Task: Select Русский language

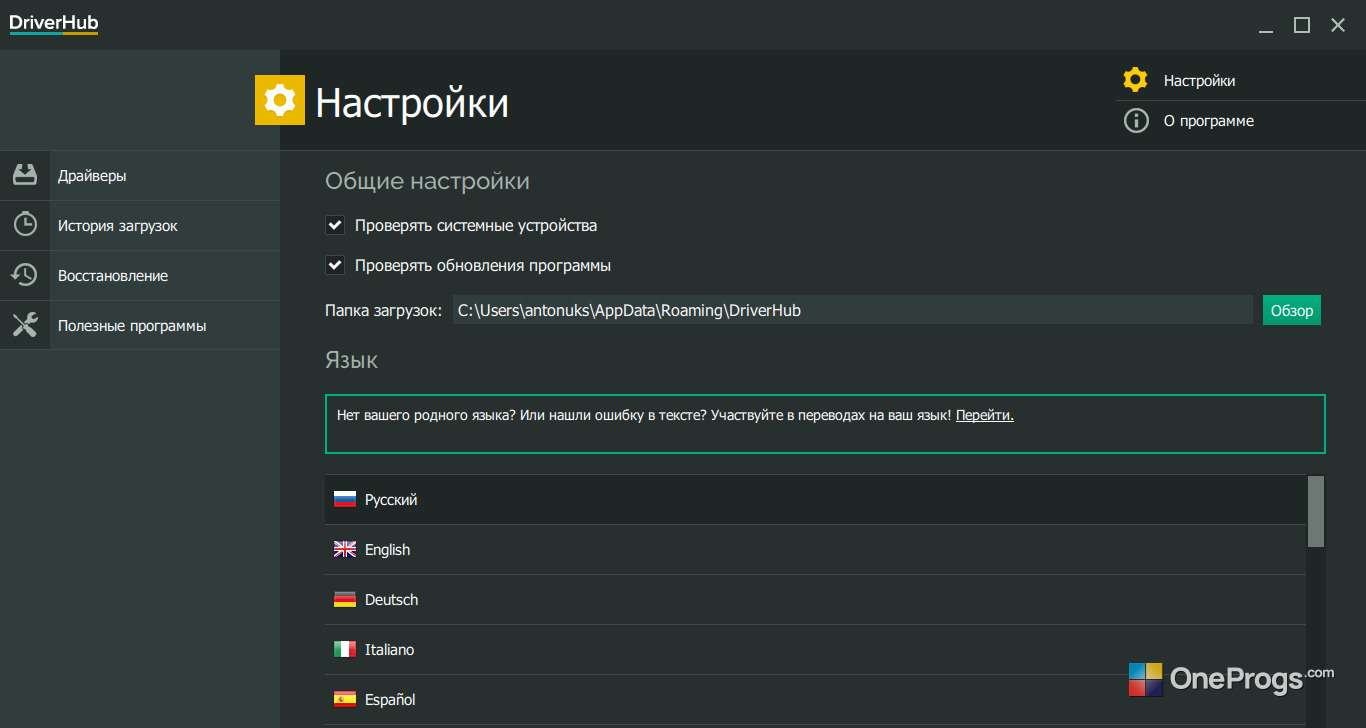Action: click(x=815, y=500)
